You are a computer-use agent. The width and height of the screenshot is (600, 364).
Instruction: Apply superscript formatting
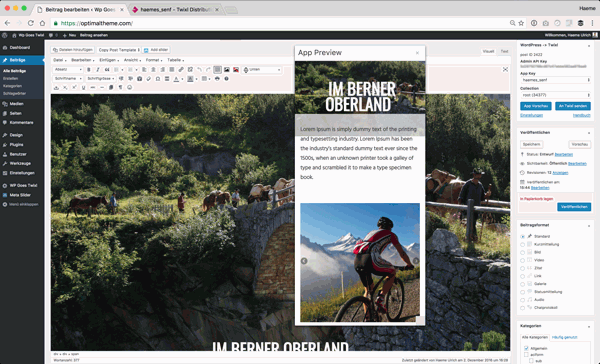pyautogui.click(x=74, y=88)
